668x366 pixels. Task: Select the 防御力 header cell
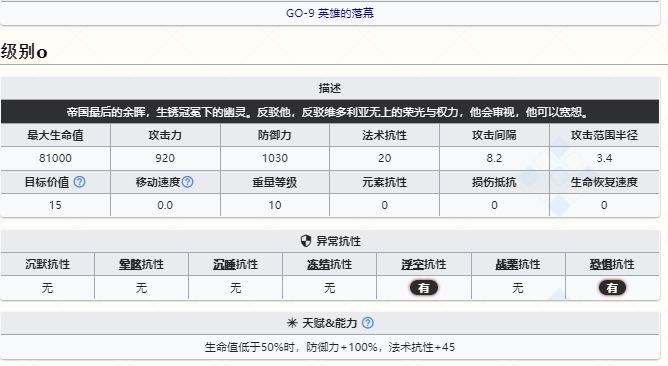pos(275,135)
